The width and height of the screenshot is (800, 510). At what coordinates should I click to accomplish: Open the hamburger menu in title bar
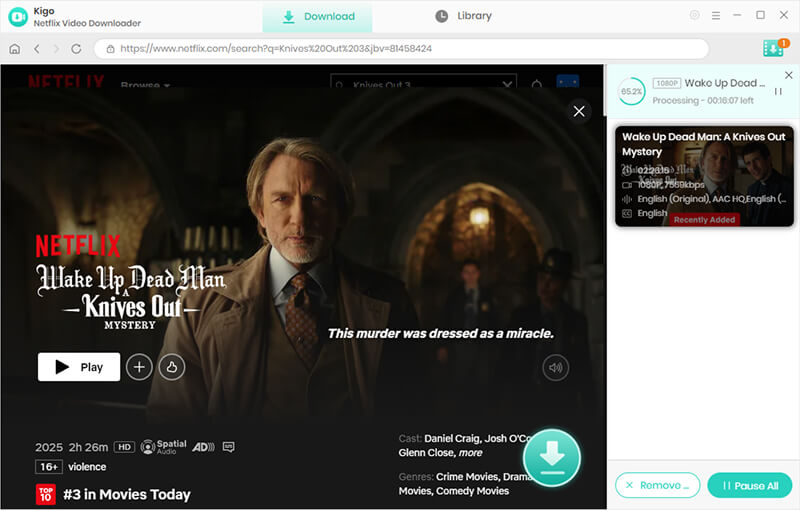716,16
